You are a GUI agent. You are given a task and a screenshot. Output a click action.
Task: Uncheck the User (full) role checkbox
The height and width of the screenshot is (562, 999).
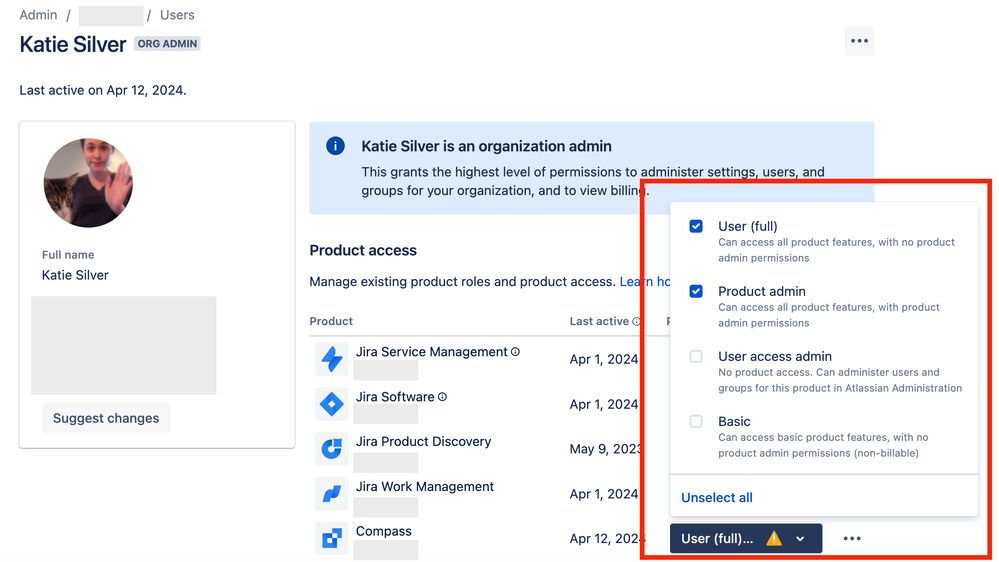tap(696, 226)
